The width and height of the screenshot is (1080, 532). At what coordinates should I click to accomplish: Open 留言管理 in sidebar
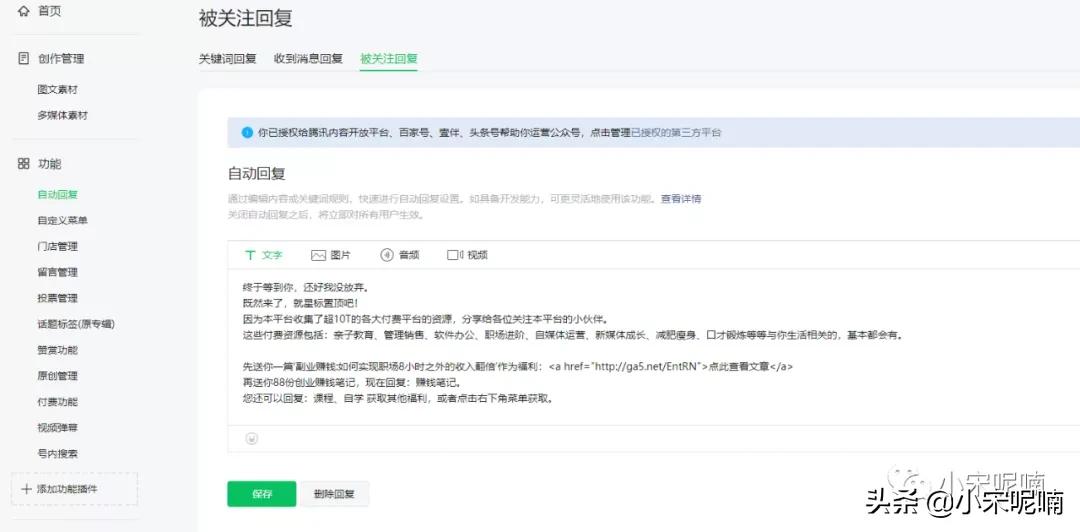click(x=58, y=272)
